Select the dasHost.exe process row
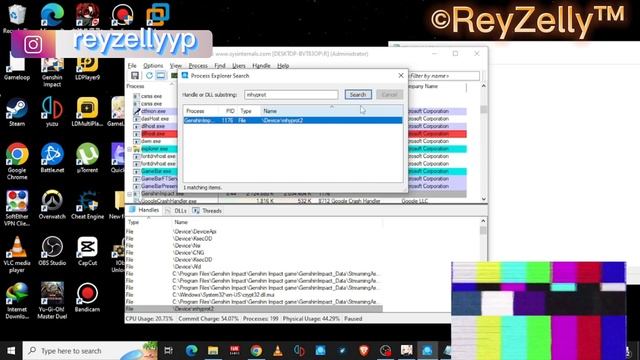This screenshot has height=360, width=640. pos(155,119)
